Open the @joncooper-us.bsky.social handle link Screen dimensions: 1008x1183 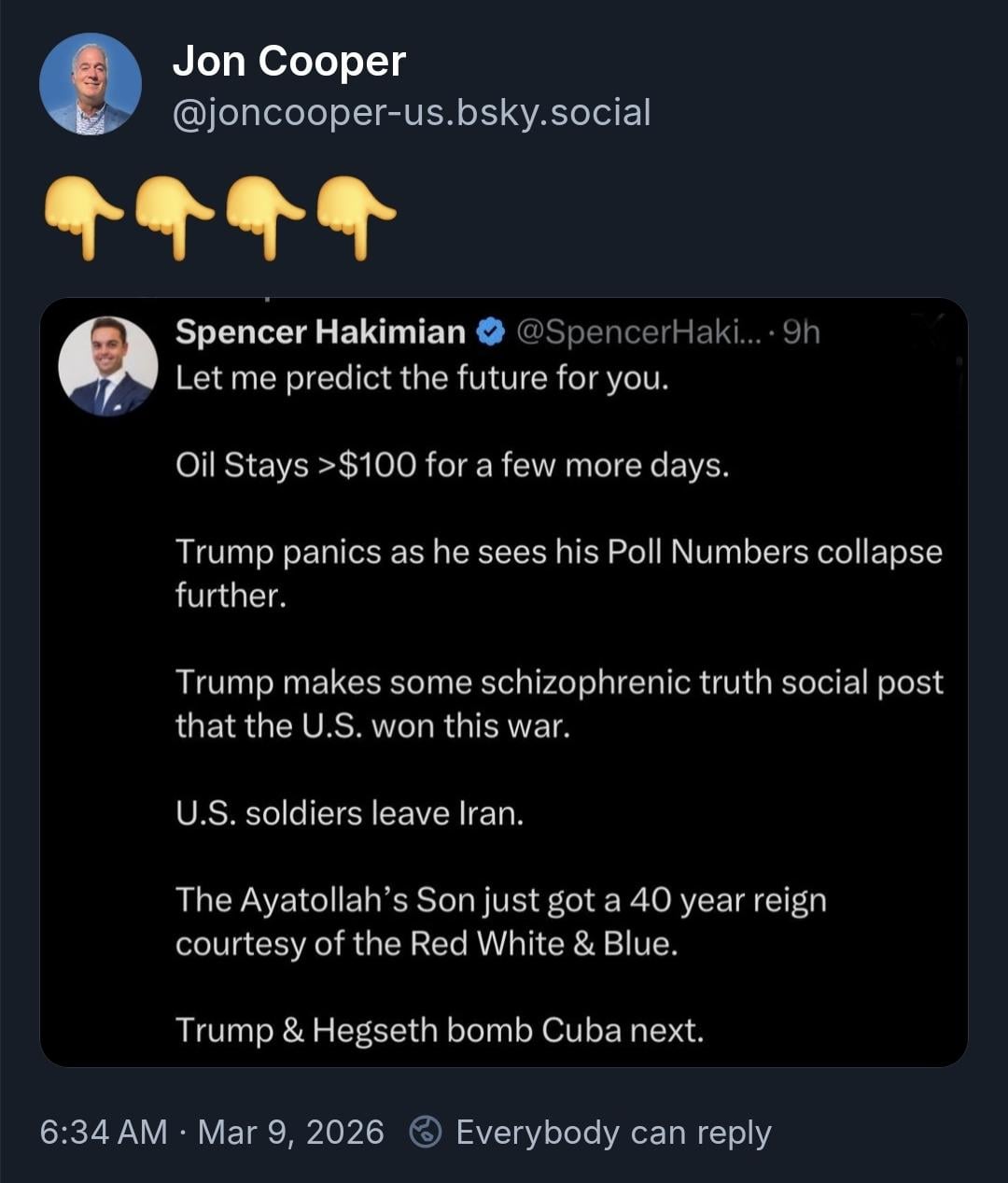[412, 113]
